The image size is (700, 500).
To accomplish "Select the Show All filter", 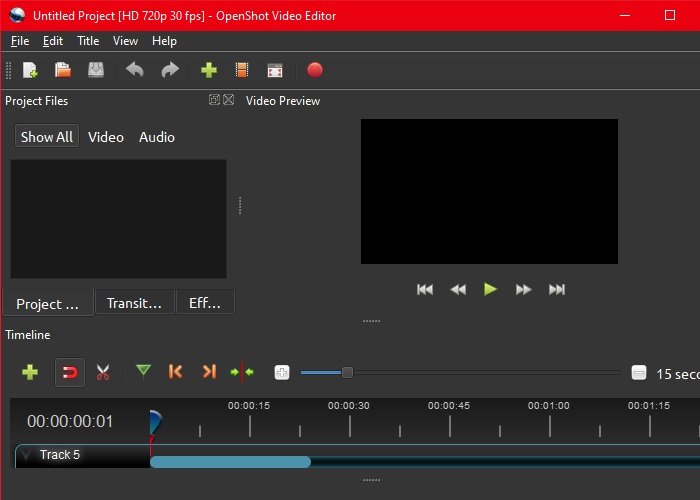I will coord(47,137).
